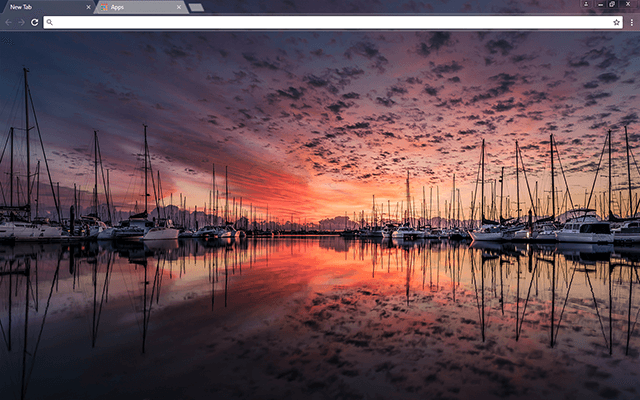Click the search magnifier icon in address bar
The height and width of the screenshot is (400, 640).
coord(50,21)
